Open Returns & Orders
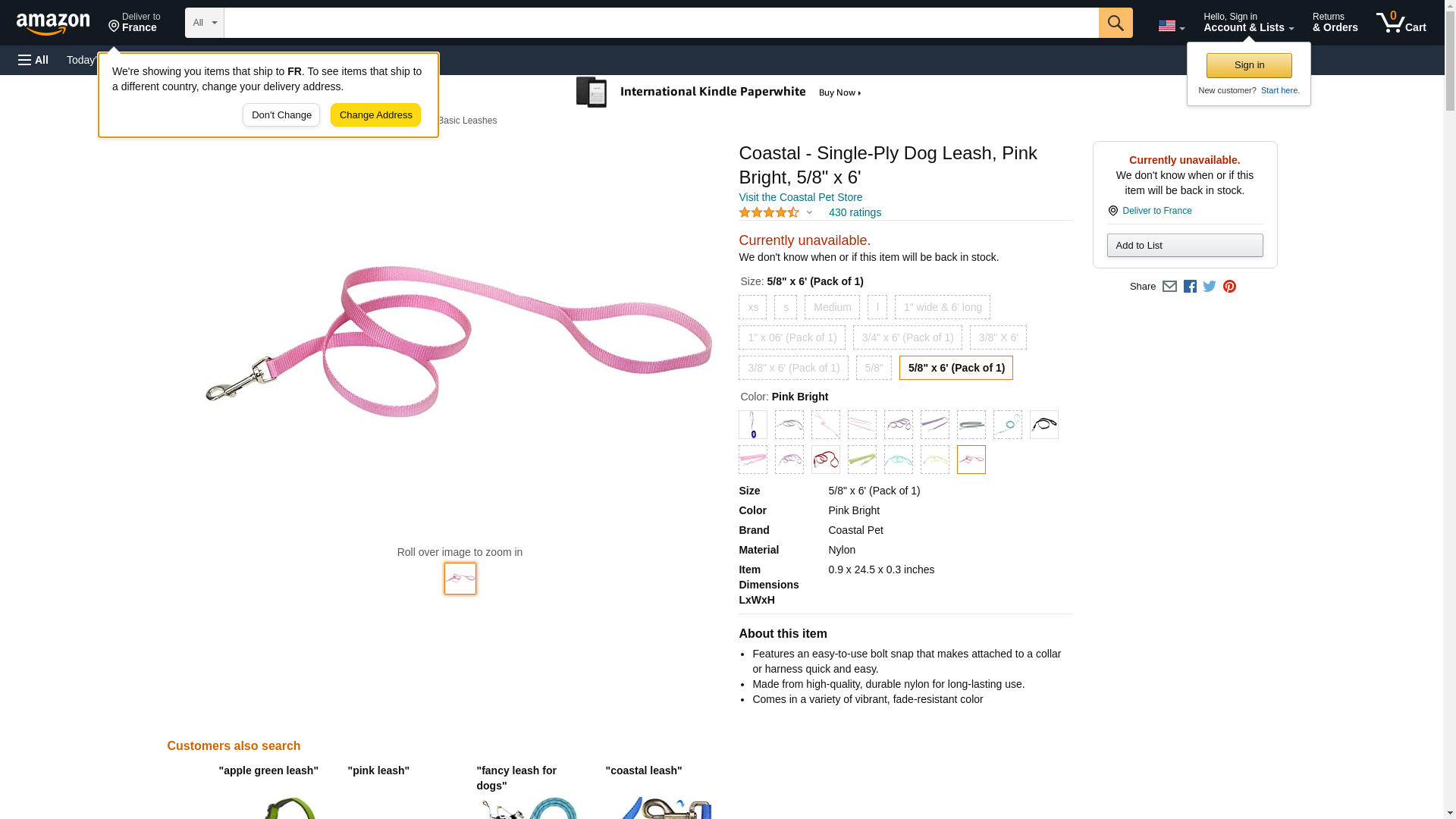Screen dimensions: 1456x819 coord(1335,23)
